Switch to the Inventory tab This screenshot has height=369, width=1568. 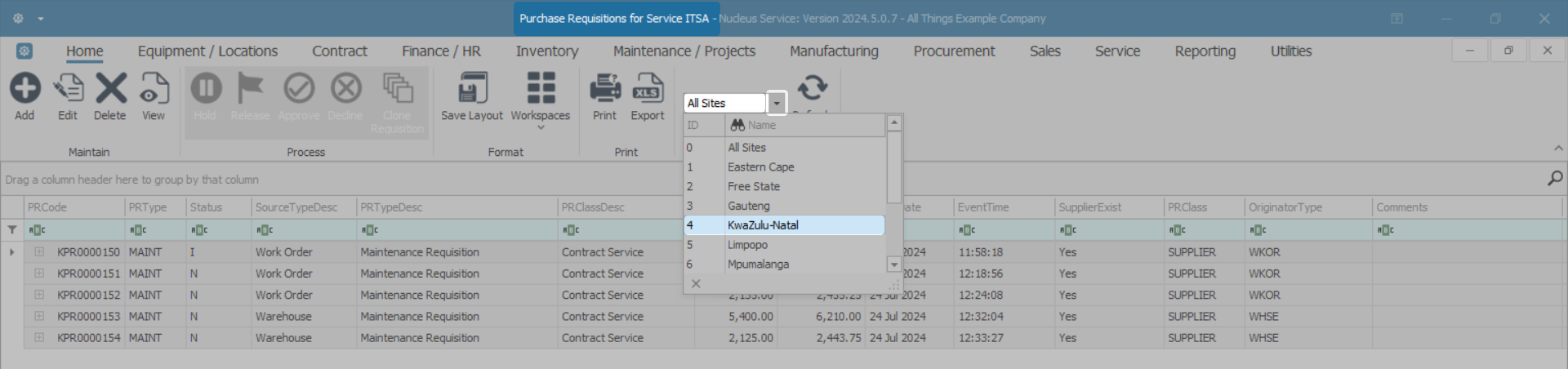pyautogui.click(x=546, y=51)
